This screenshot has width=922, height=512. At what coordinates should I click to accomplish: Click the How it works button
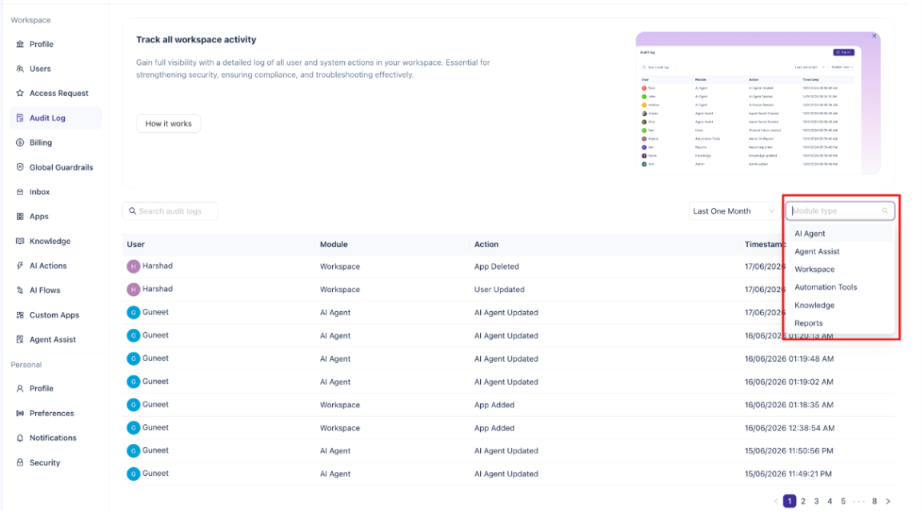tap(169, 123)
